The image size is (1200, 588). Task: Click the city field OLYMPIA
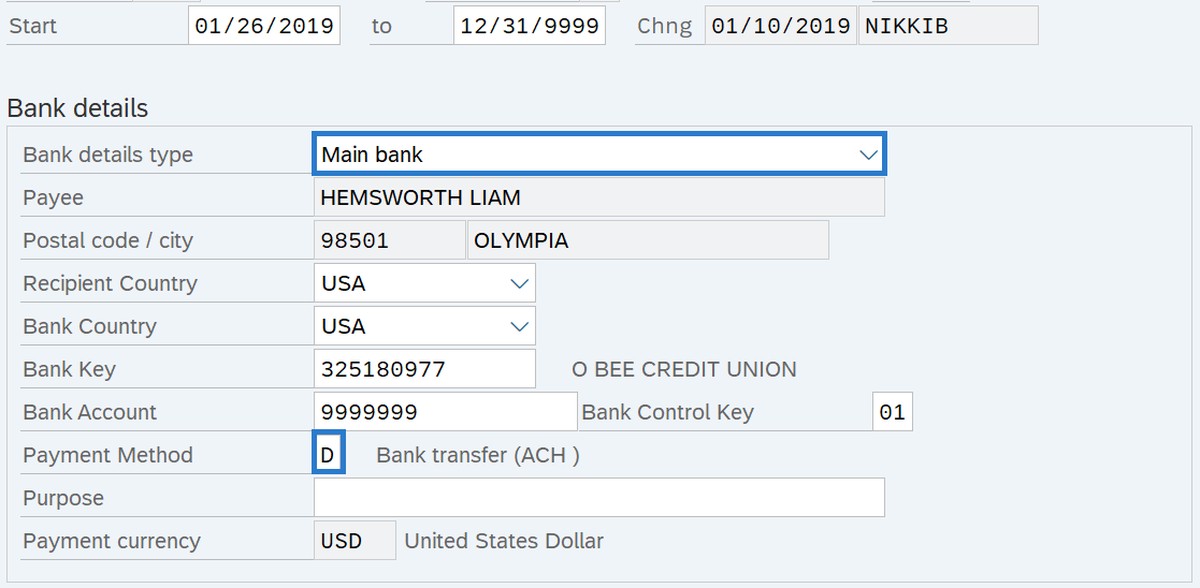pos(646,241)
